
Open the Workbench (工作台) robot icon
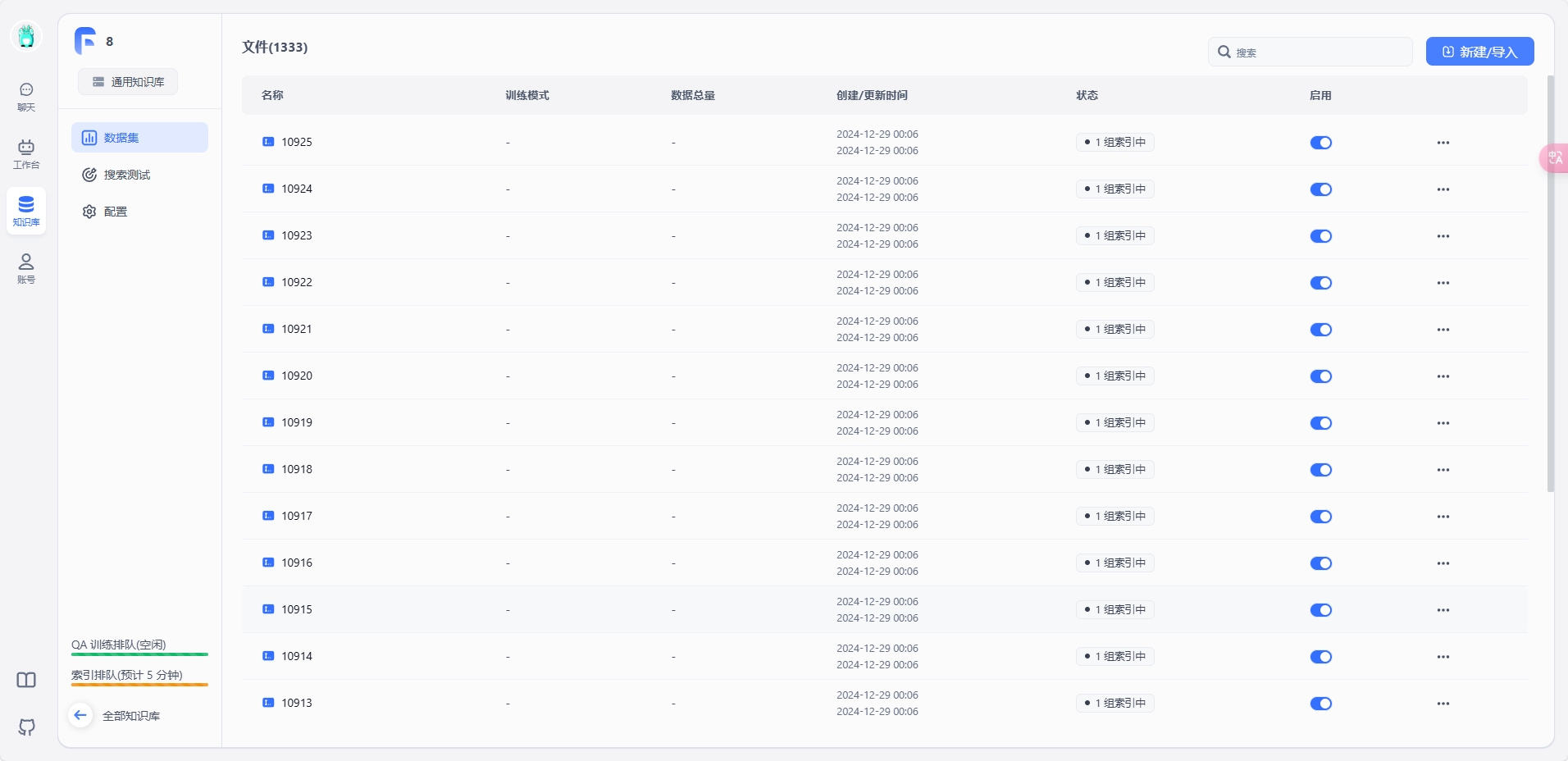click(x=26, y=153)
